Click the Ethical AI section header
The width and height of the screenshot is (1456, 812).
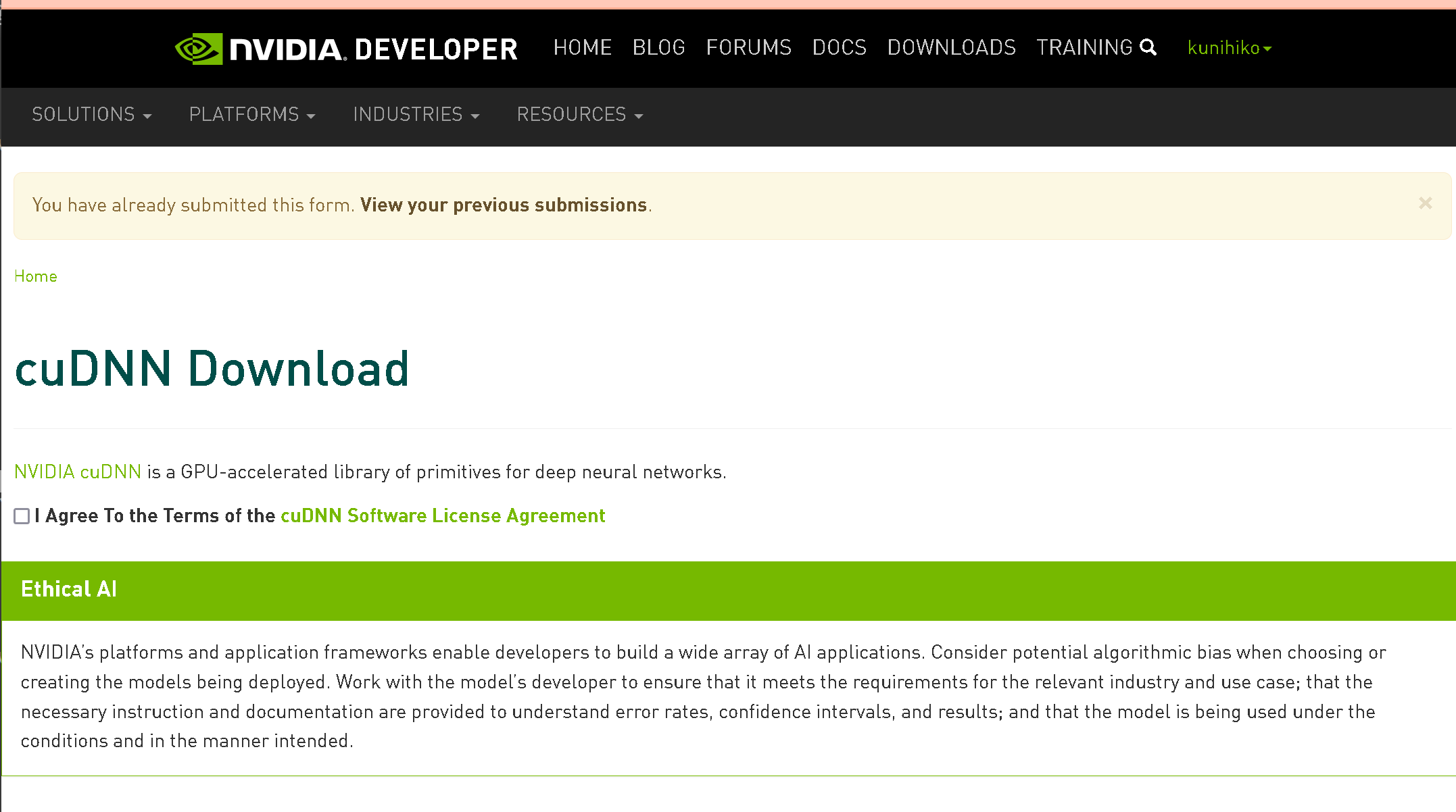(729, 590)
